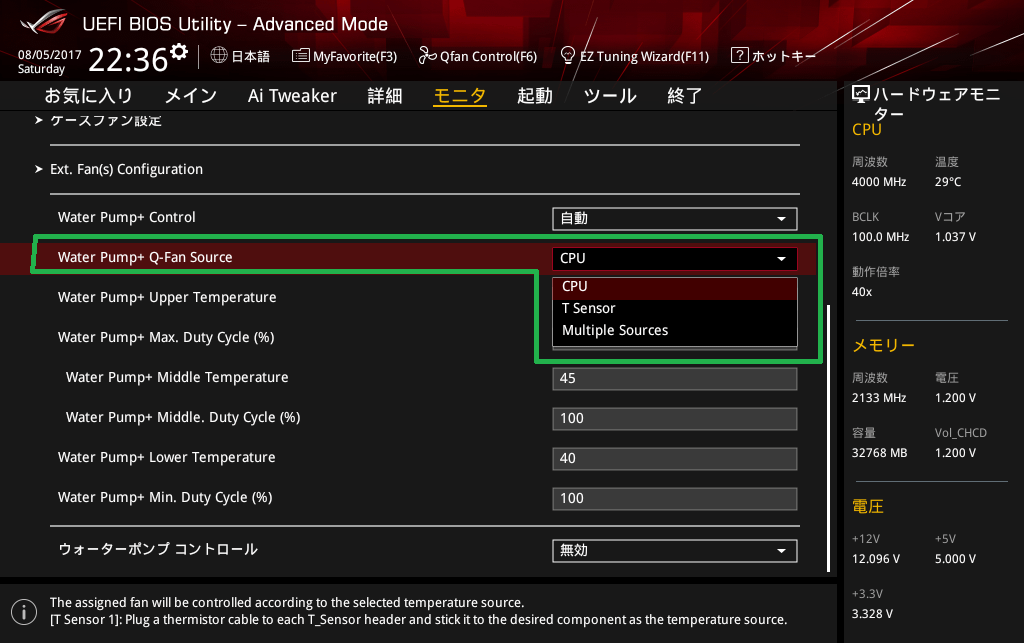This screenshot has width=1024, height=643.
Task: Open ウォーターポンプ コントロール dropdown
Action: coord(675,550)
